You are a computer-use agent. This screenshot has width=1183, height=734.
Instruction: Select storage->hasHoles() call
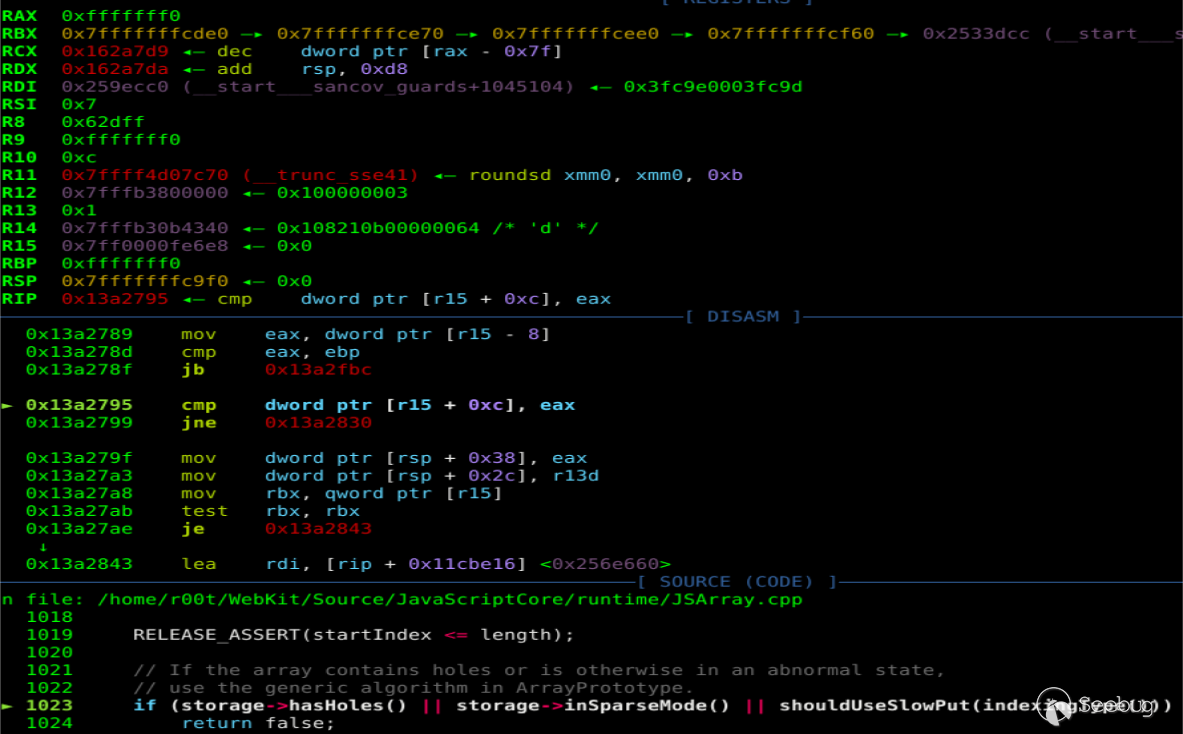pyautogui.click(x=294, y=706)
